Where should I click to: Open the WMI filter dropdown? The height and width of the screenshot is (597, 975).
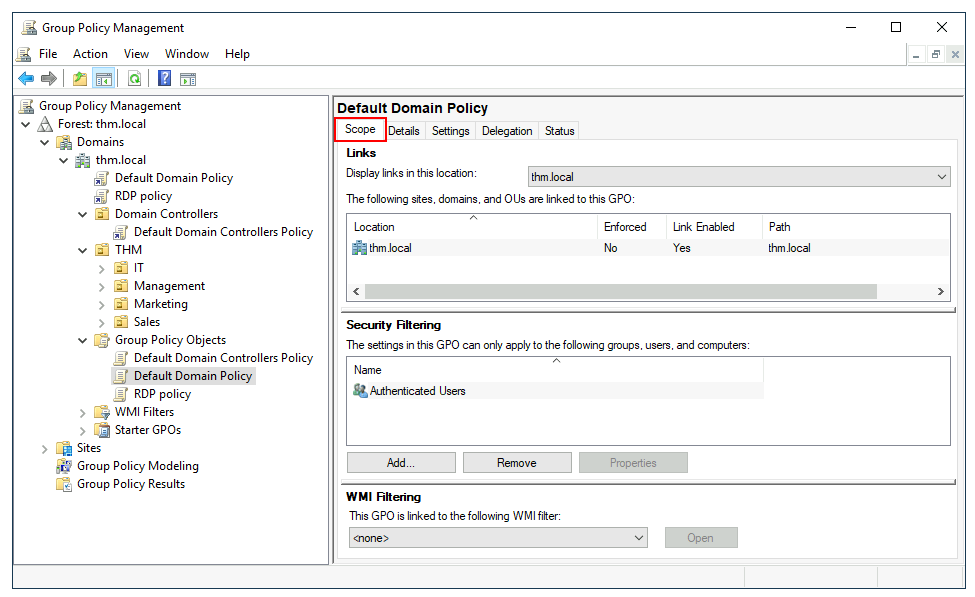click(x=498, y=538)
